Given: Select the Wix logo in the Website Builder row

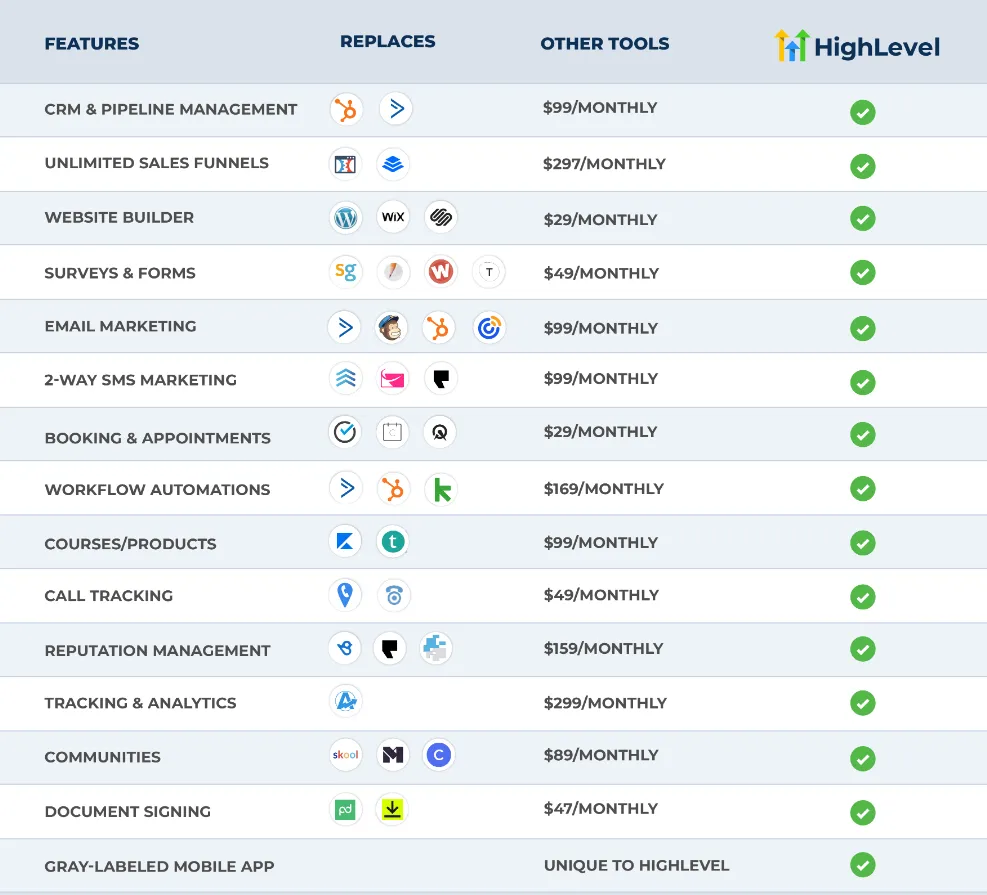Looking at the screenshot, I should 393,217.
